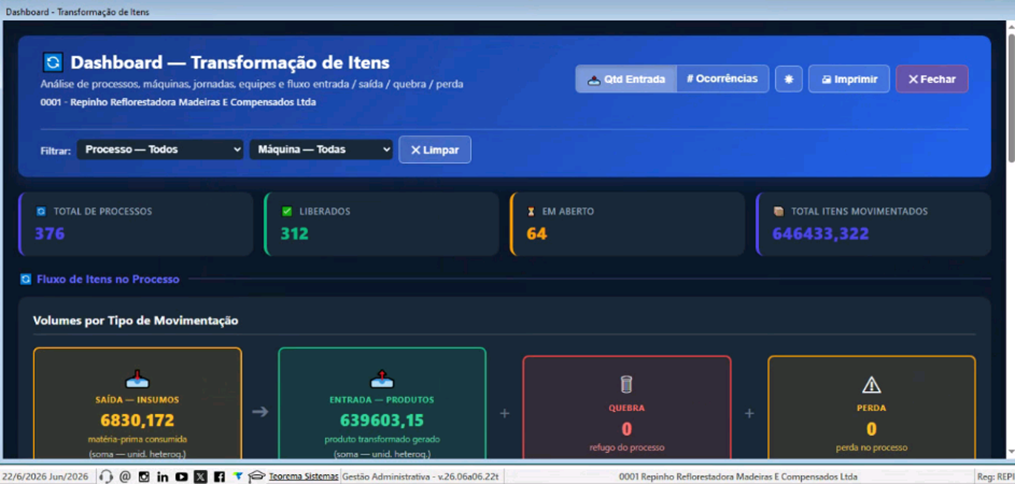This screenshot has width=1015, height=484.
Task: Click the Perda label in the orange card
Action: coord(871,408)
